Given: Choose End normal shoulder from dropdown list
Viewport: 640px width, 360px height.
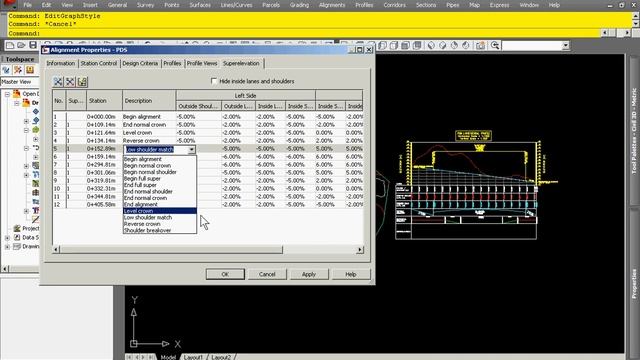Looking at the screenshot, I should point(160,191).
